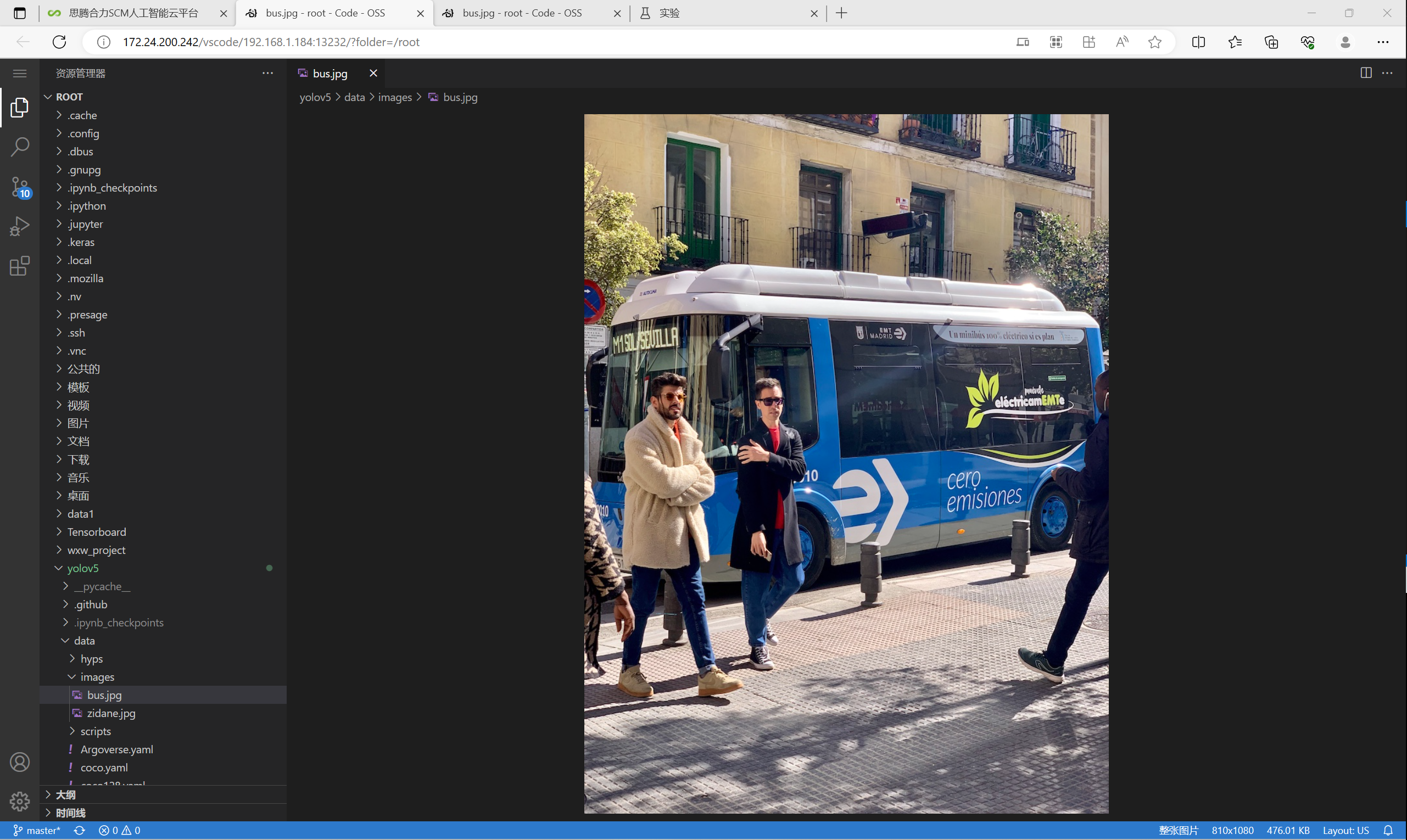Click synchronize changes icon in status bar
The image size is (1407, 840).
pos(79,830)
